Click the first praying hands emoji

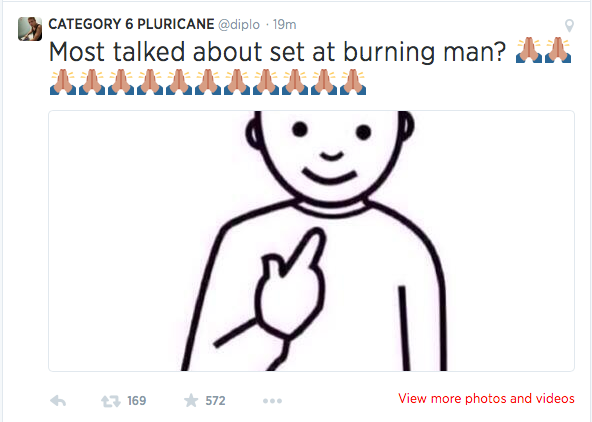click(x=529, y=50)
